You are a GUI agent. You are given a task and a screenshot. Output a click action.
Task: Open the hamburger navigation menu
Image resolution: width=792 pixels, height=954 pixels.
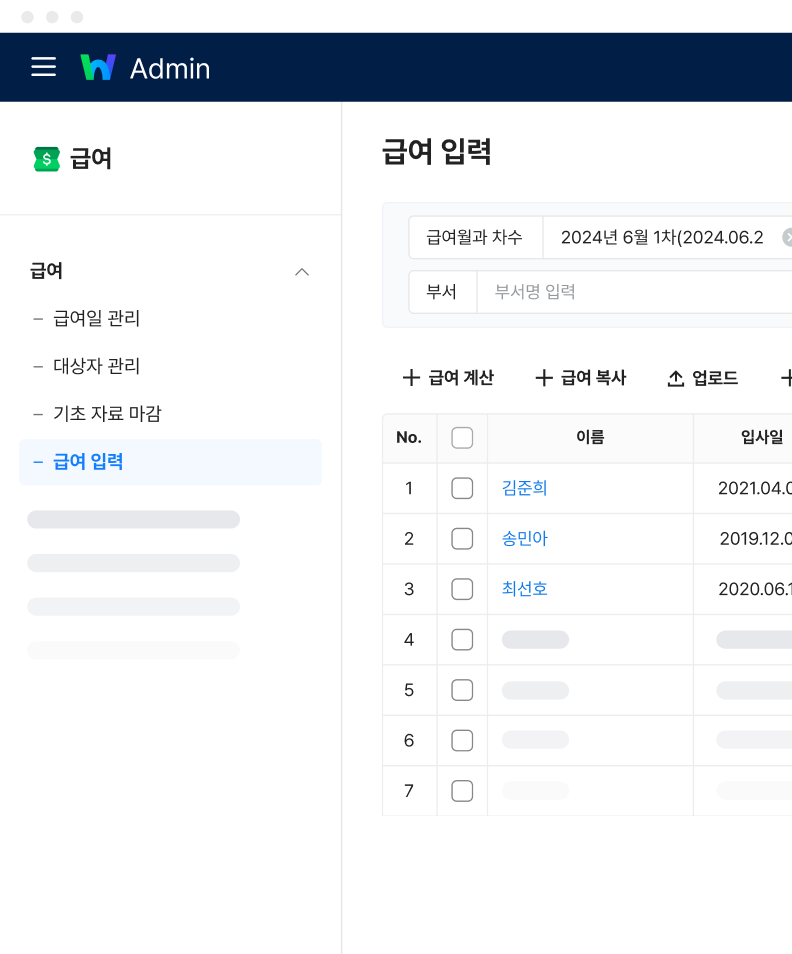tap(43, 67)
